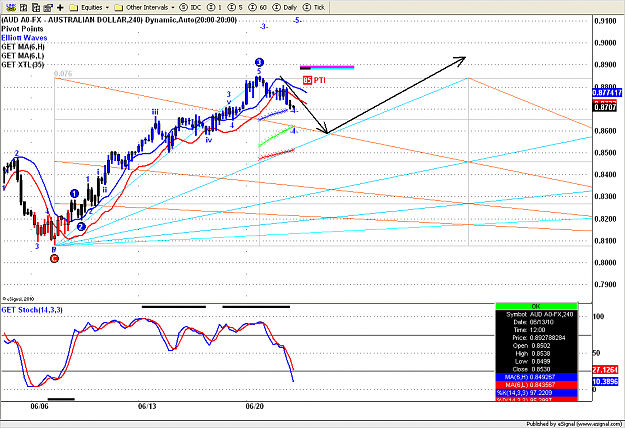
Task: Click the blue %K(14,3,3) value row
Action: (x=536, y=393)
